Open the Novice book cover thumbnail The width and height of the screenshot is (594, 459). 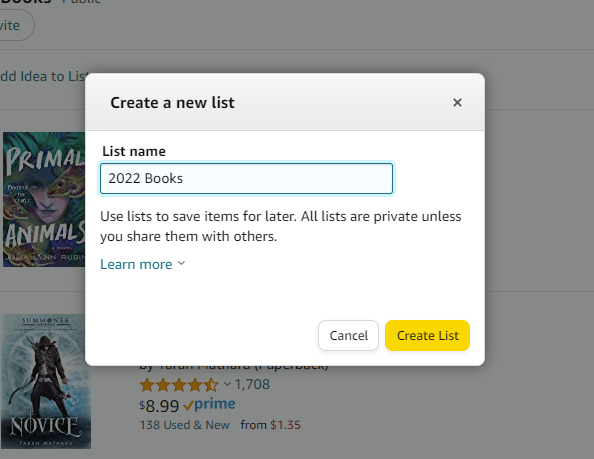tap(46, 381)
